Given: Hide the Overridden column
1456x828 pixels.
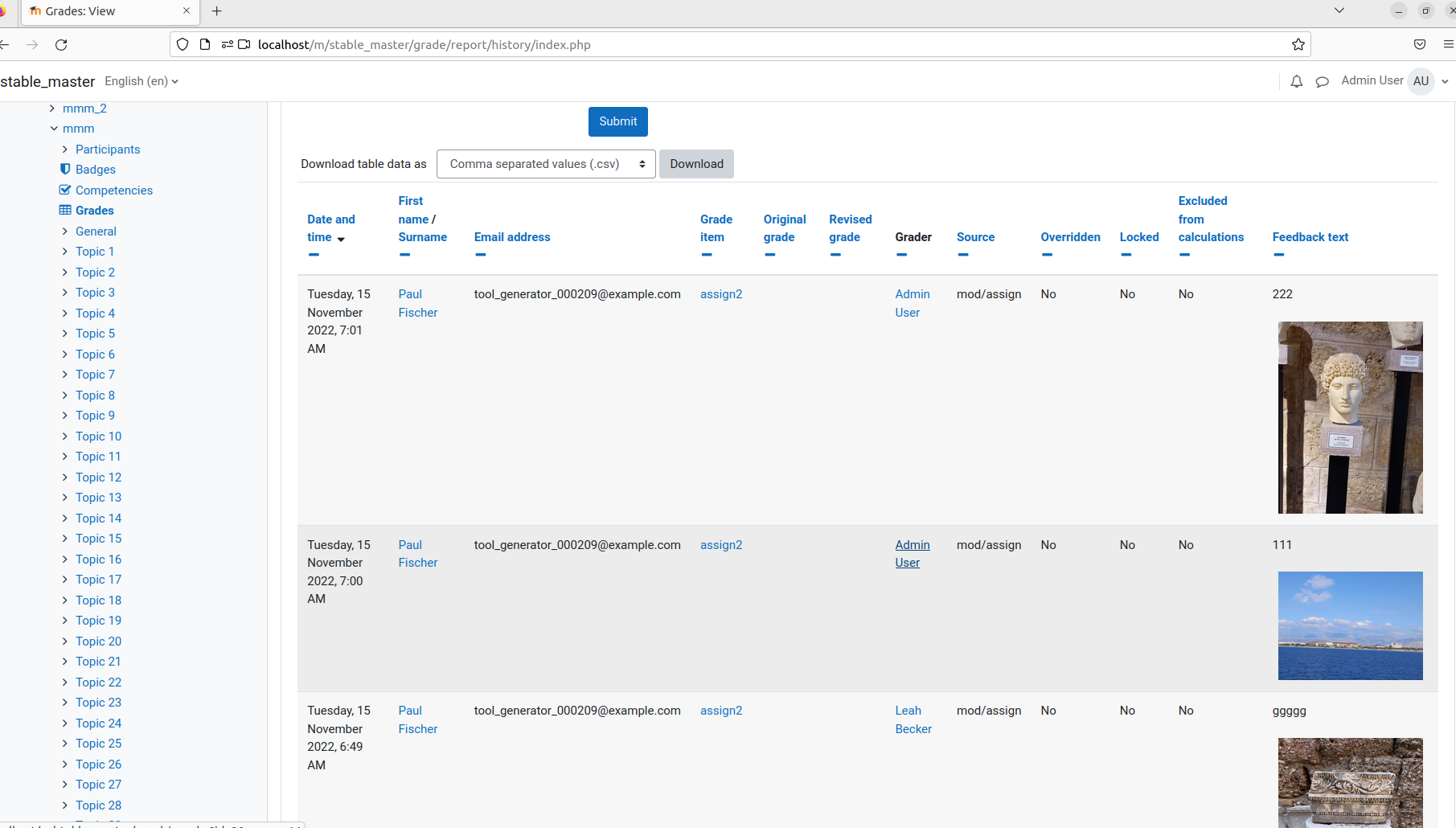Looking at the screenshot, I should point(1047,255).
